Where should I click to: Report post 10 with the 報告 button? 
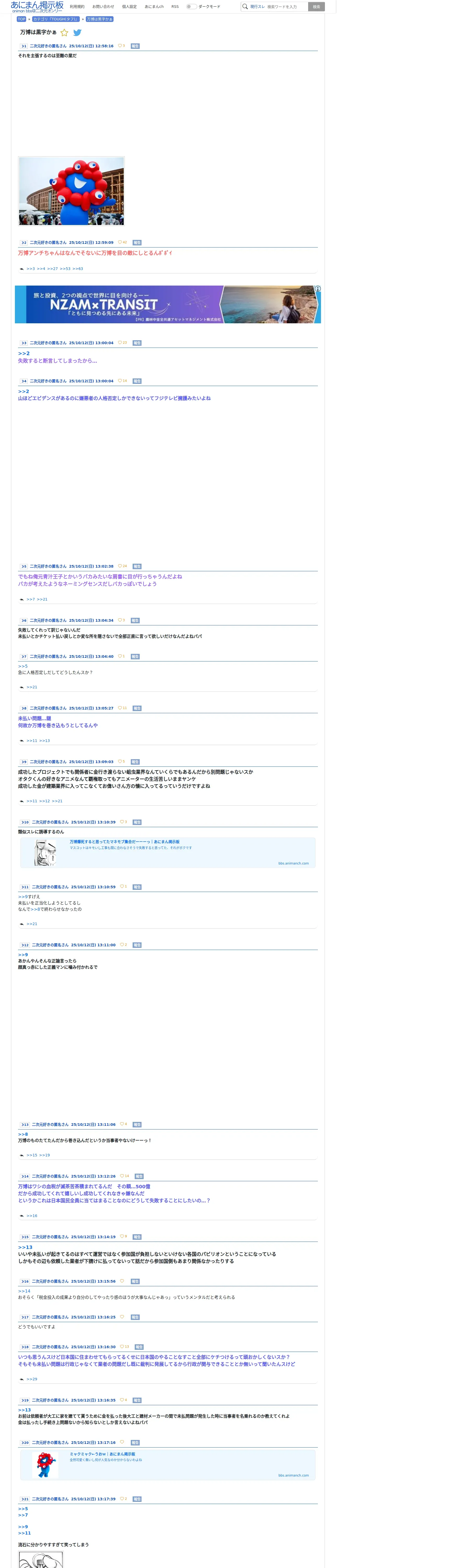(137, 822)
